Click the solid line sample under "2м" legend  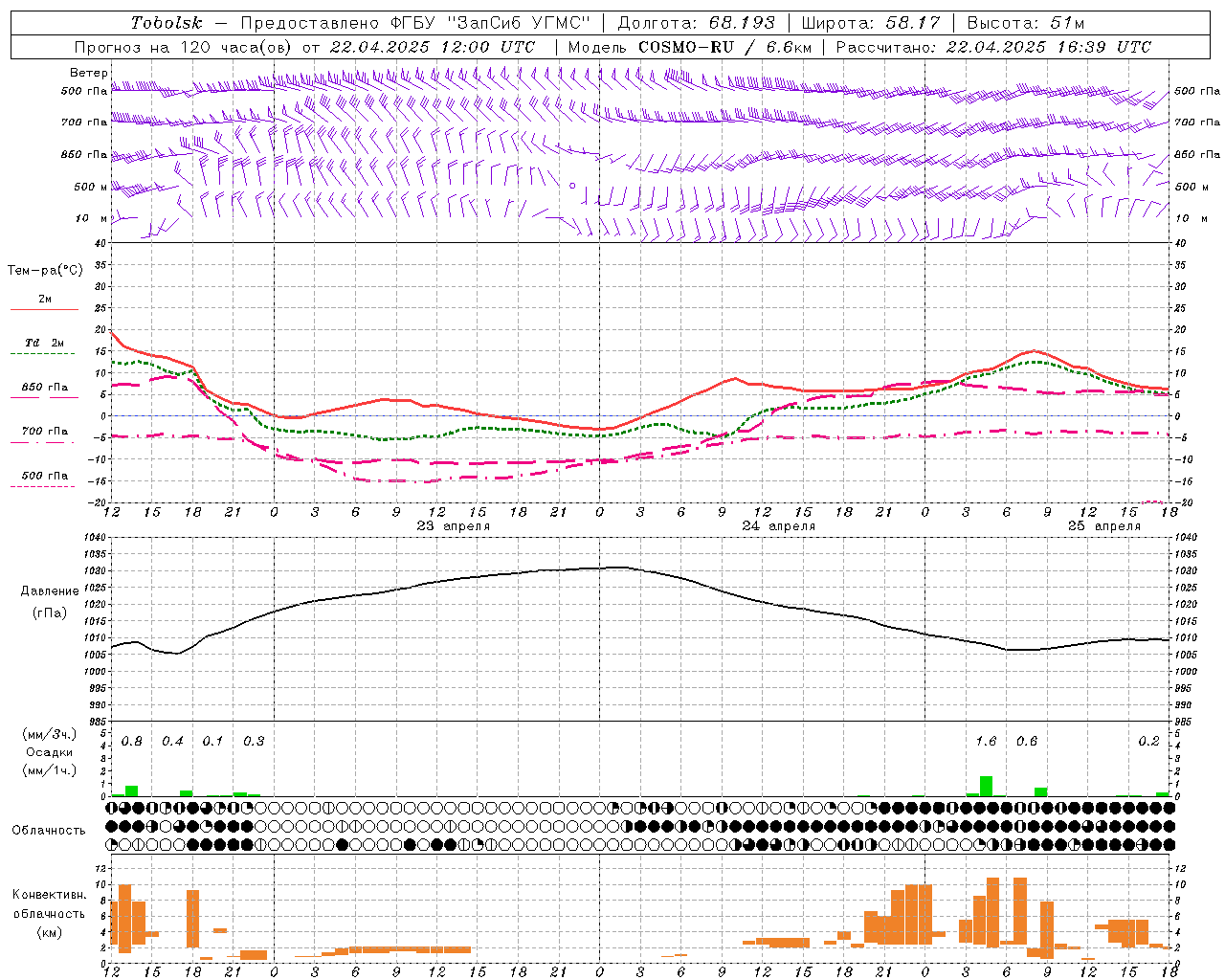[44, 310]
